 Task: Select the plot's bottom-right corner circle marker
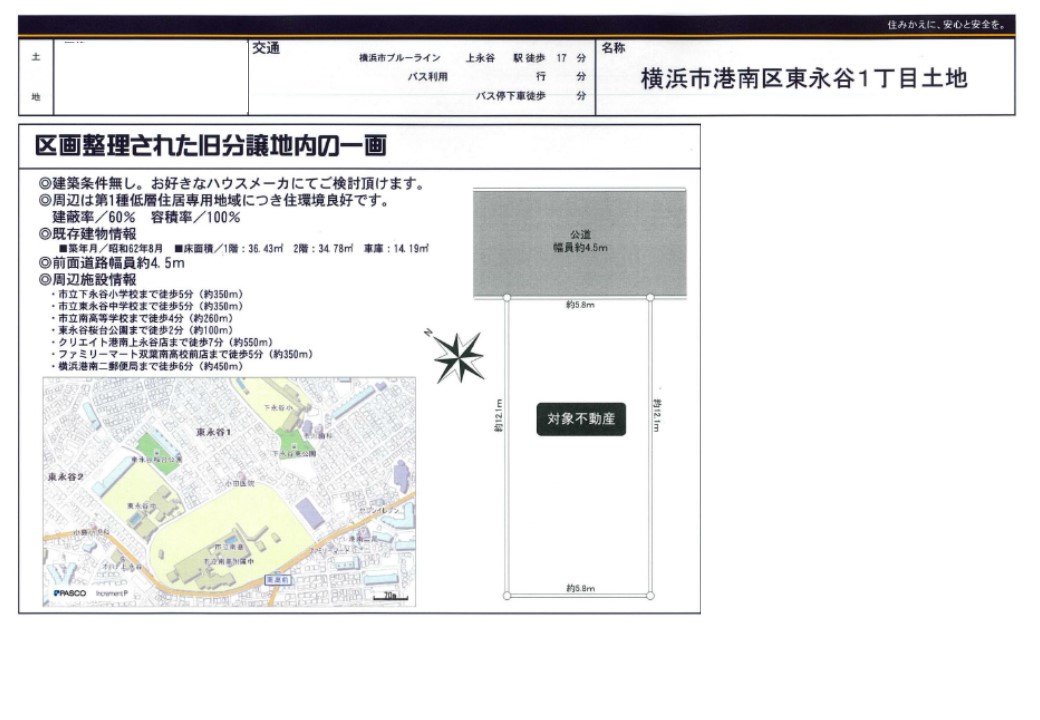point(650,595)
